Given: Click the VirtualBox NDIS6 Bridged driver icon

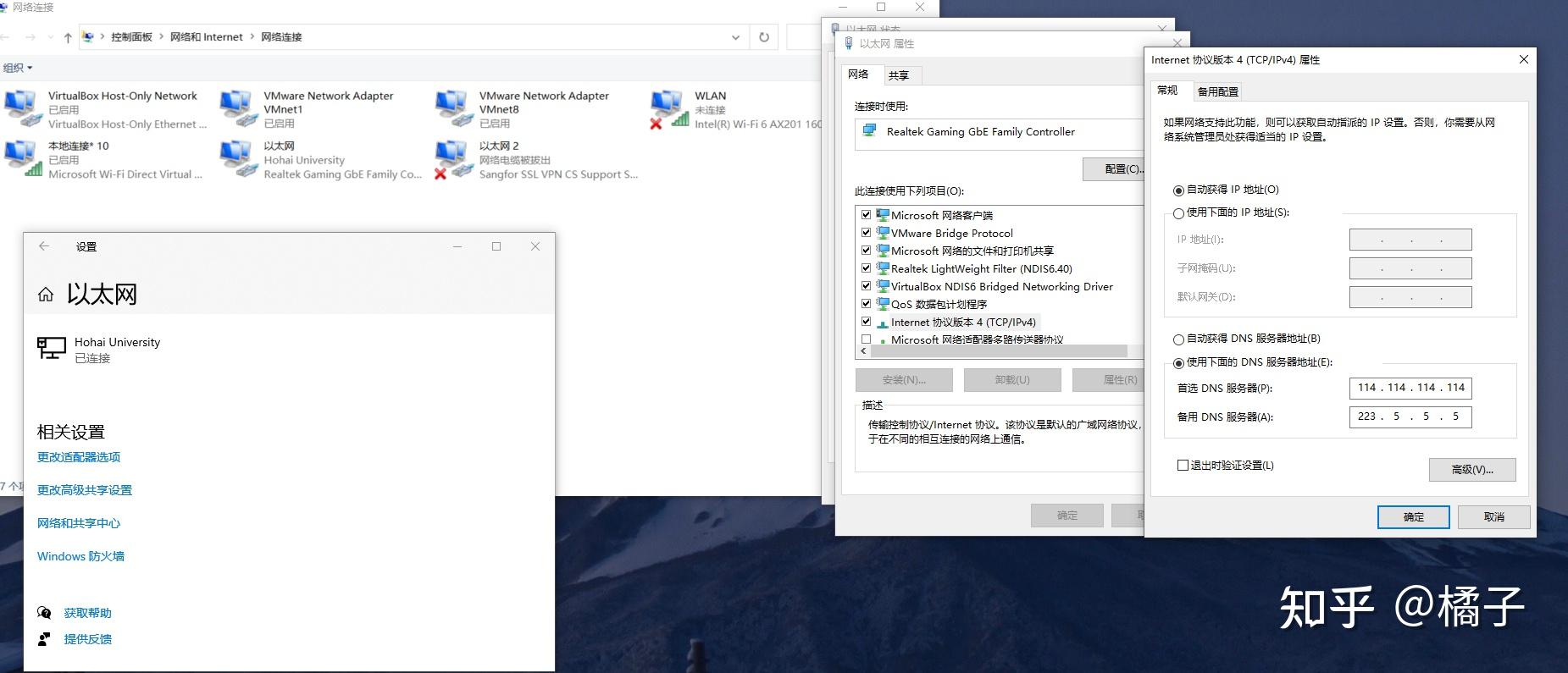Looking at the screenshot, I should (883, 286).
